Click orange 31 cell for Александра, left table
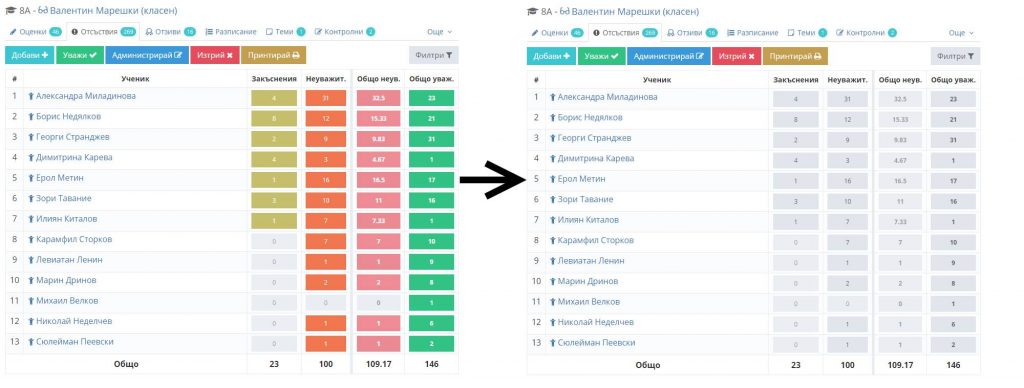The image size is (1024, 388). (325, 98)
